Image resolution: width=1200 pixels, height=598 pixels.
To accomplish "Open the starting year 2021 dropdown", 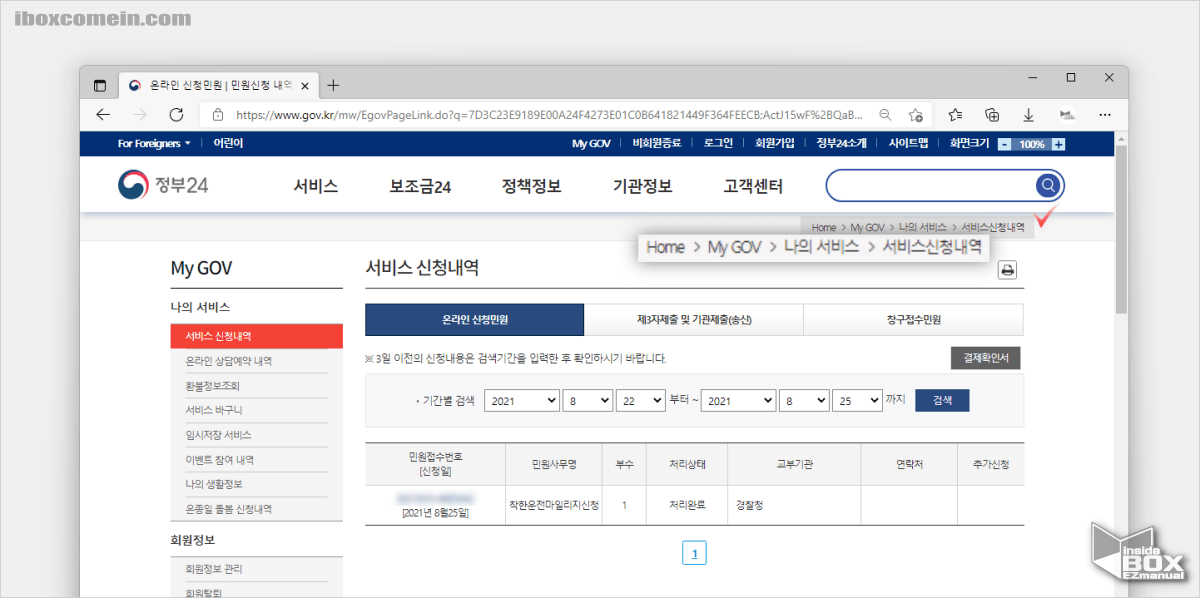I will pos(521,399).
